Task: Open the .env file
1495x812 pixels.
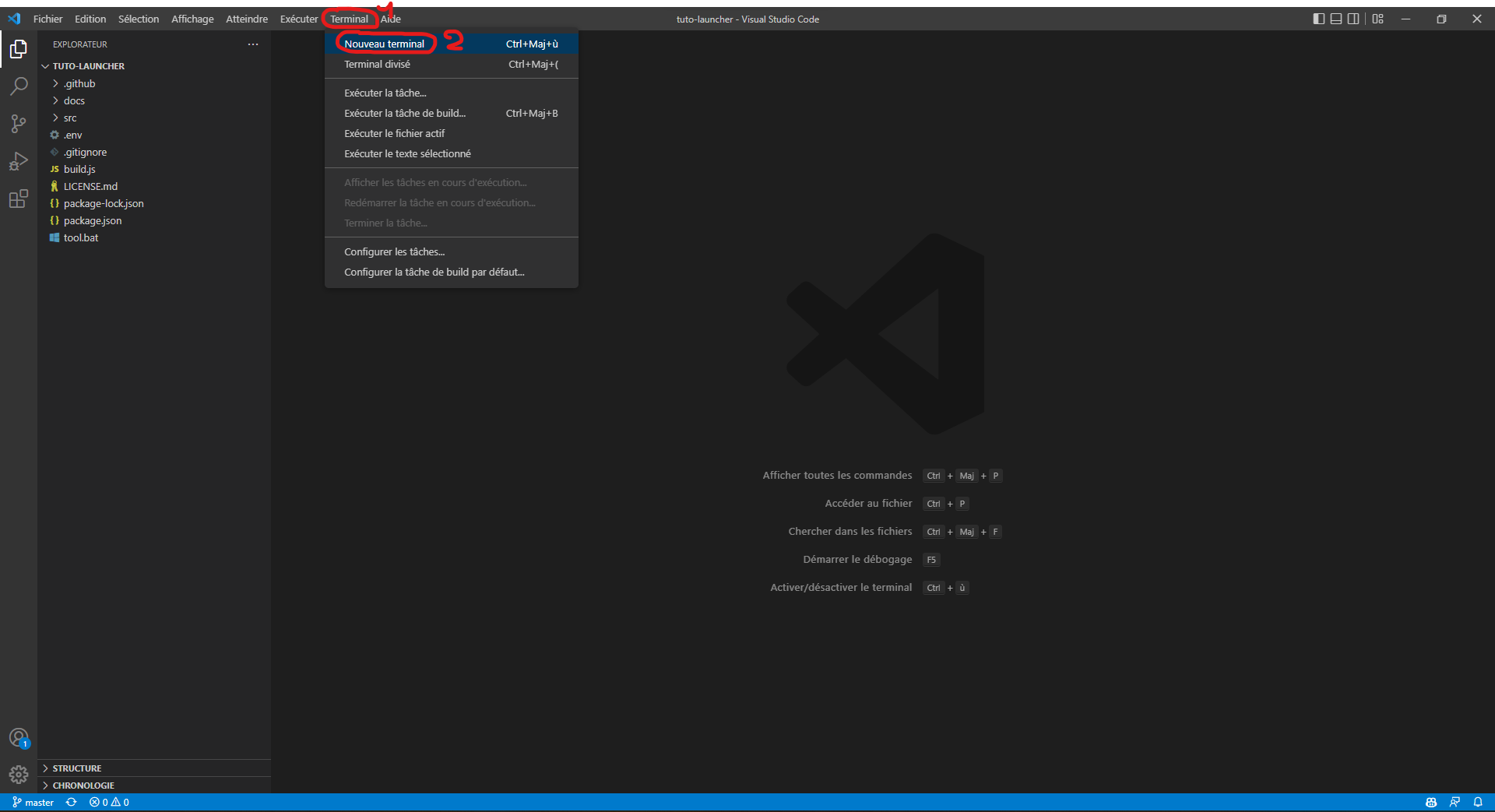Action: (x=154, y=135)
